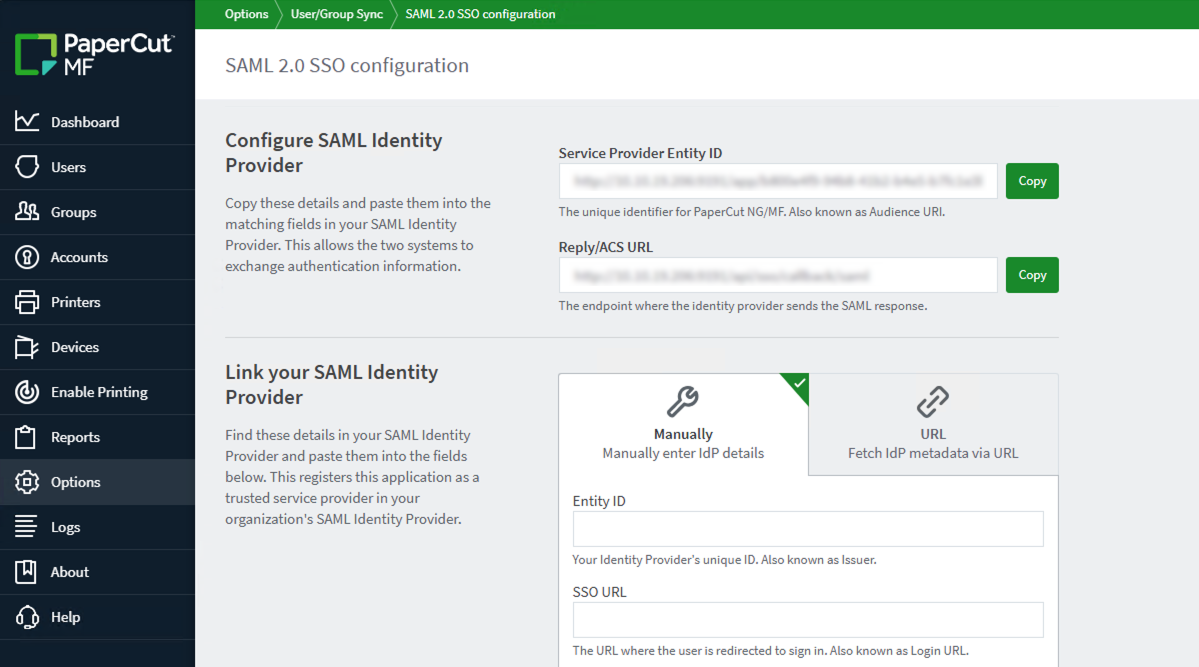Select the Manually enter IdP details tab
1199x667 pixels.
point(683,425)
